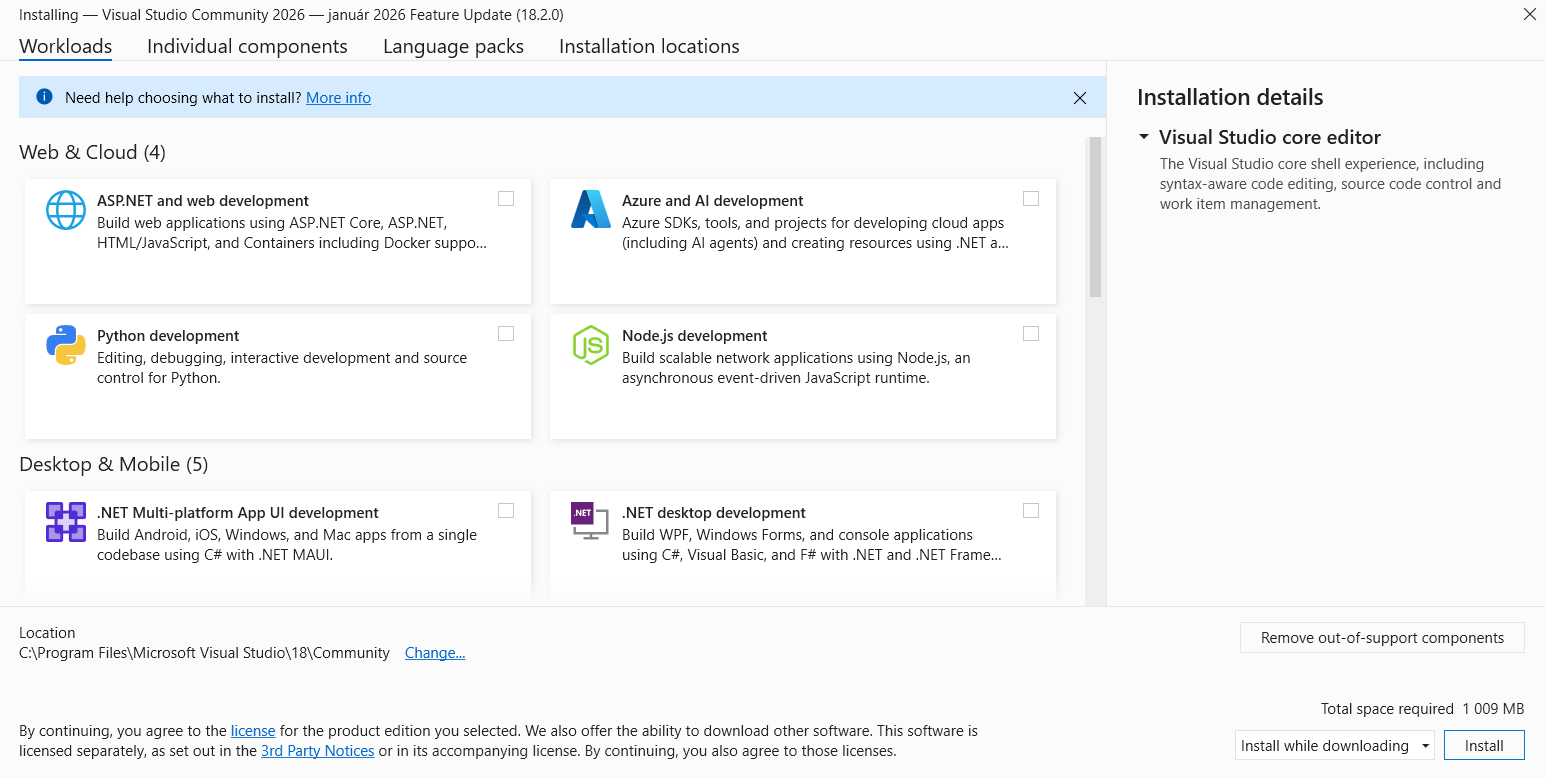The image size is (1545, 778).
Task: Switch to the Individual components tab
Action: (246, 46)
